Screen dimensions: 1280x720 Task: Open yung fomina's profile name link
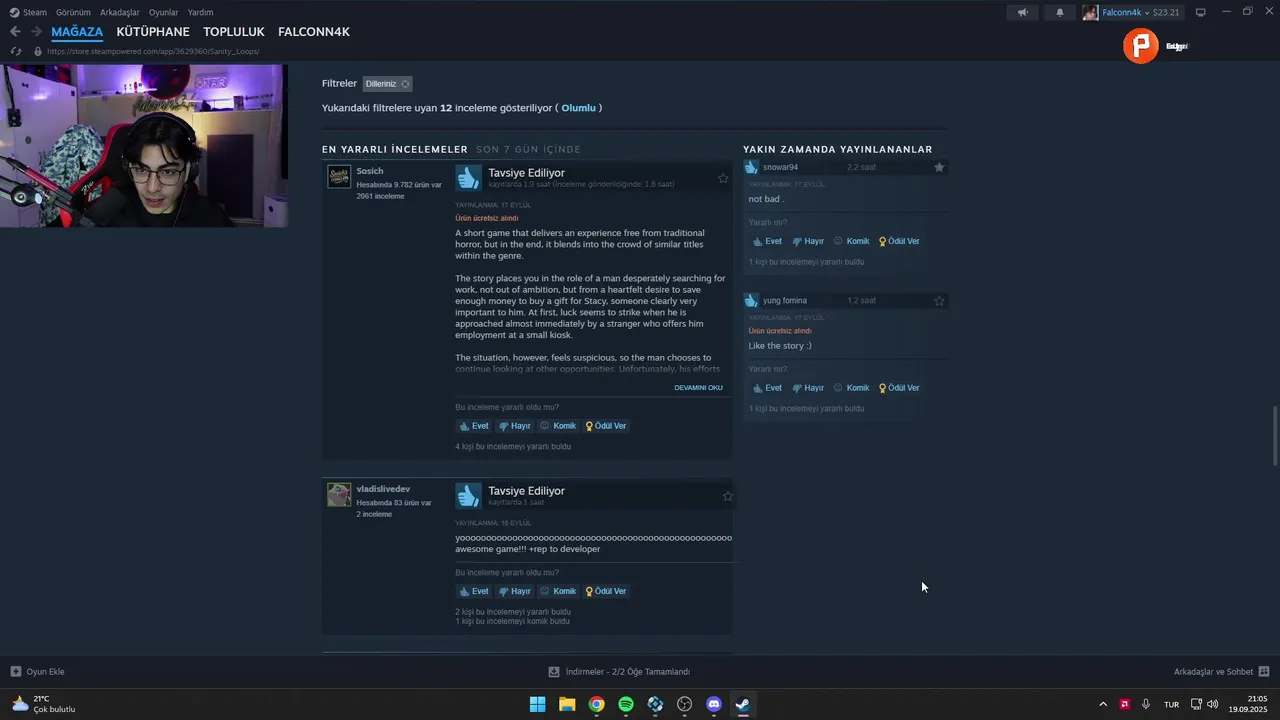click(x=785, y=300)
